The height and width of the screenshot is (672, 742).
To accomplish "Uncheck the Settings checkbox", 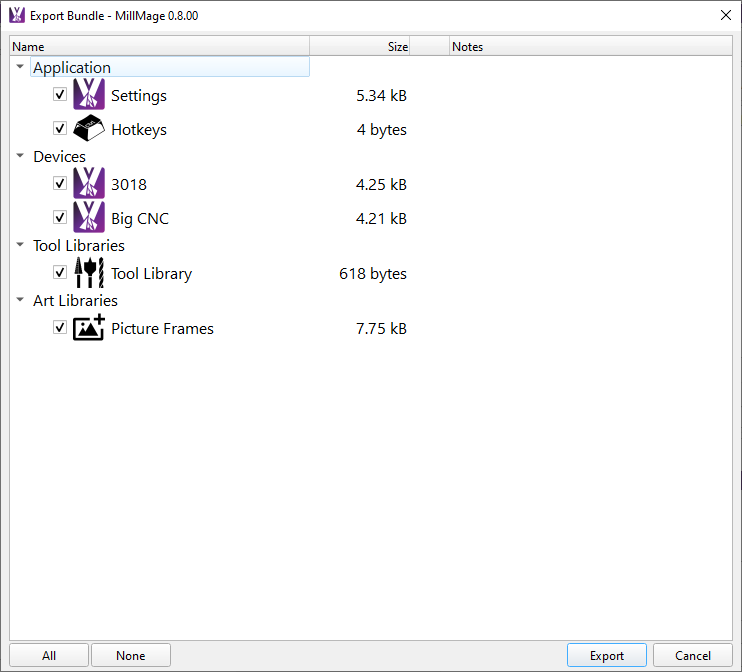I will point(60,95).
